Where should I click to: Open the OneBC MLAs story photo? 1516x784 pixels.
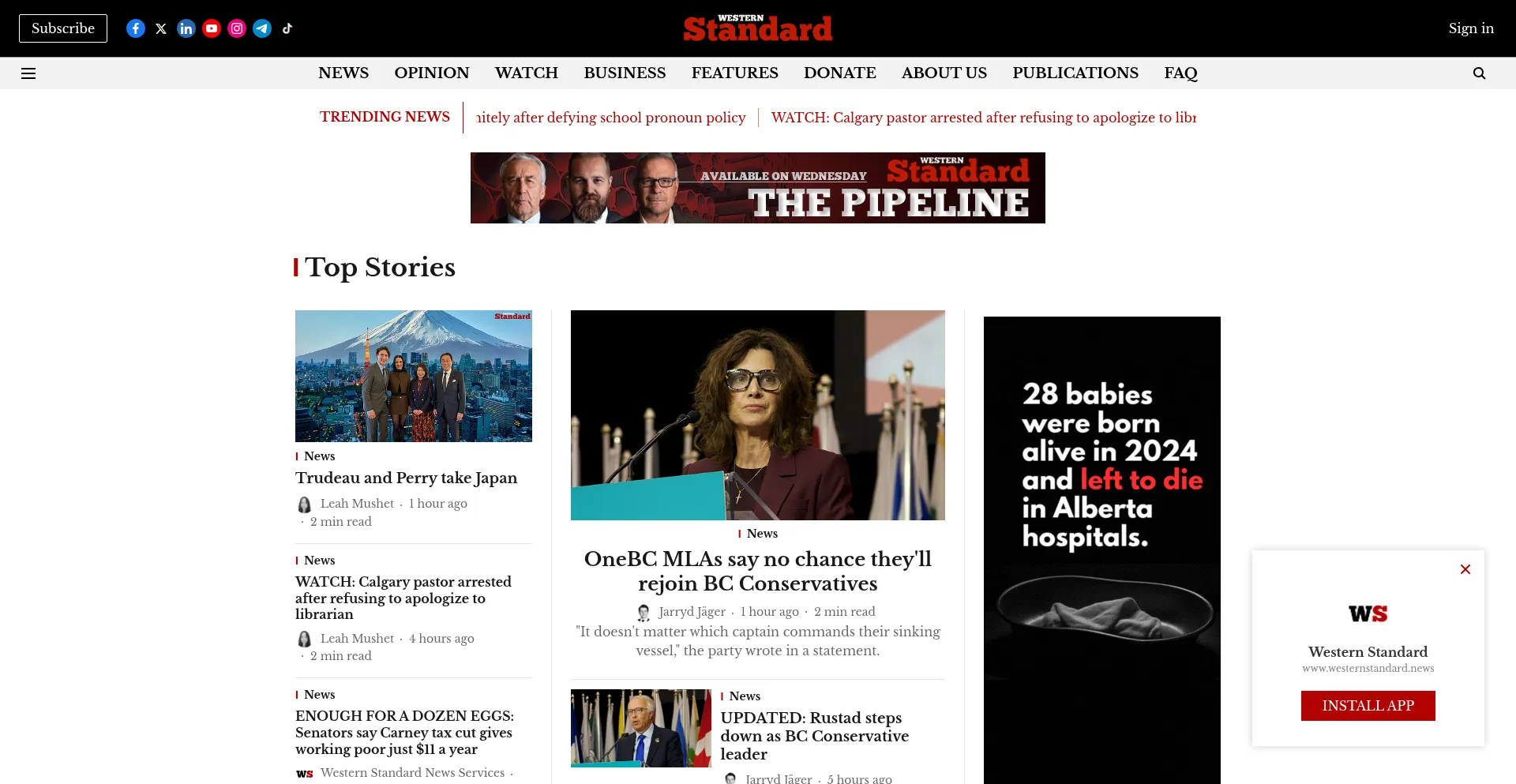758,415
